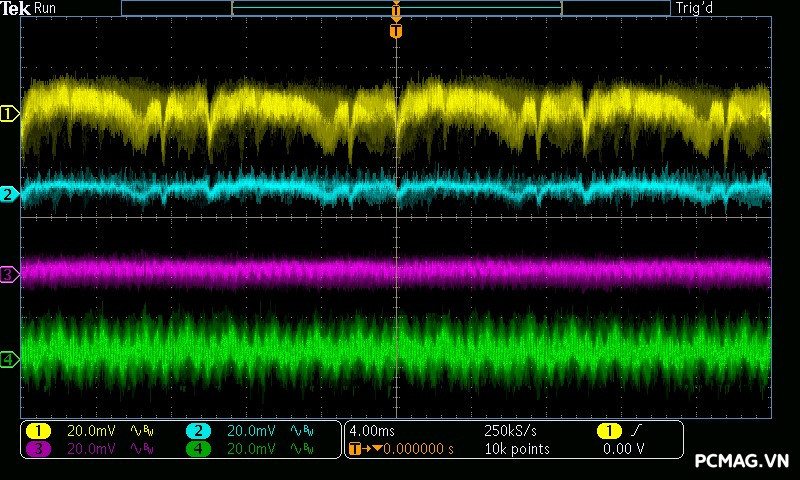
Task: Click the channel 3 magenta ground marker
Action: pos(9,273)
